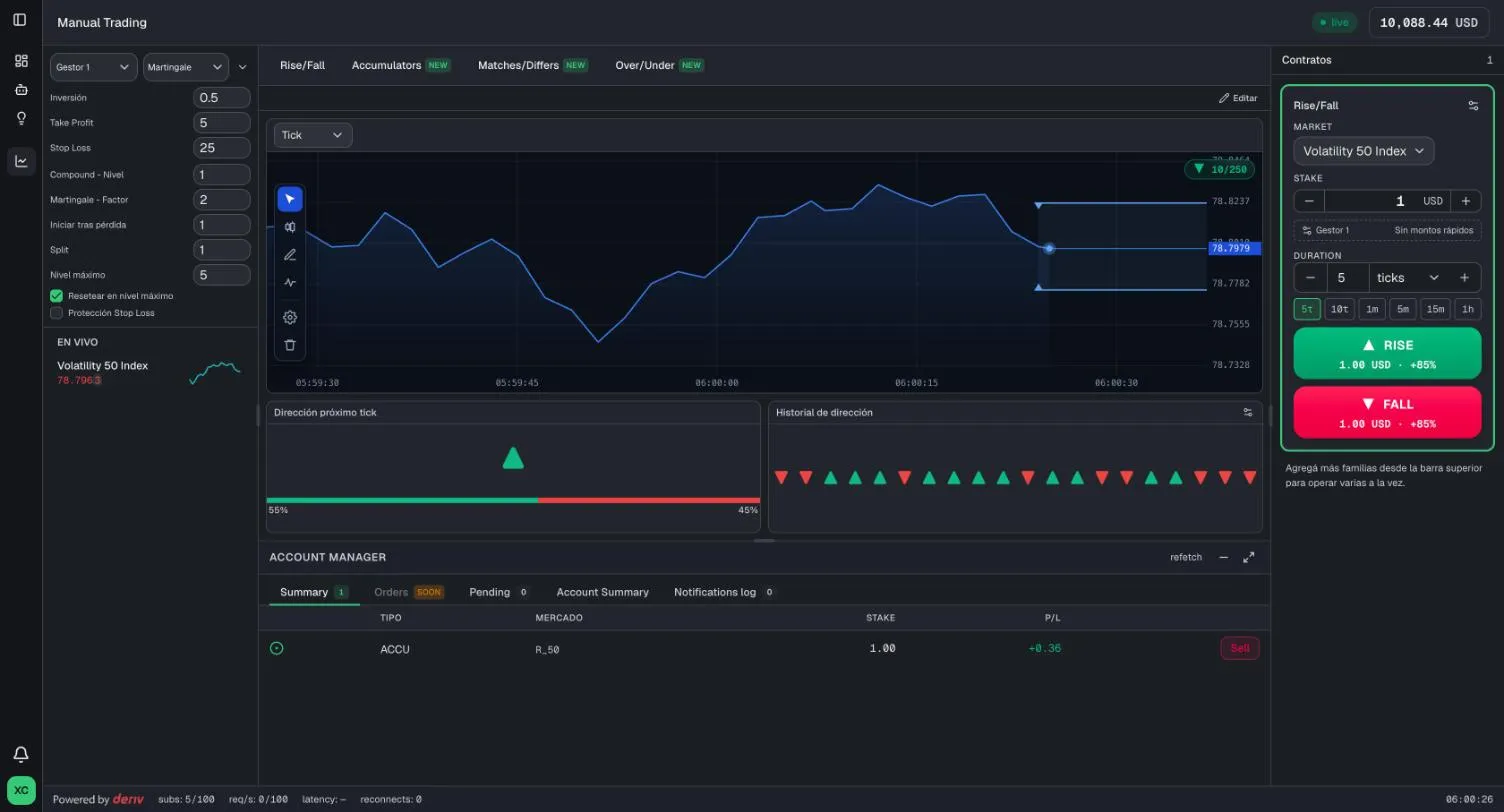1504x812 pixels.
Task: Open the ticks duration unit dropdown
Action: [1408, 278]
